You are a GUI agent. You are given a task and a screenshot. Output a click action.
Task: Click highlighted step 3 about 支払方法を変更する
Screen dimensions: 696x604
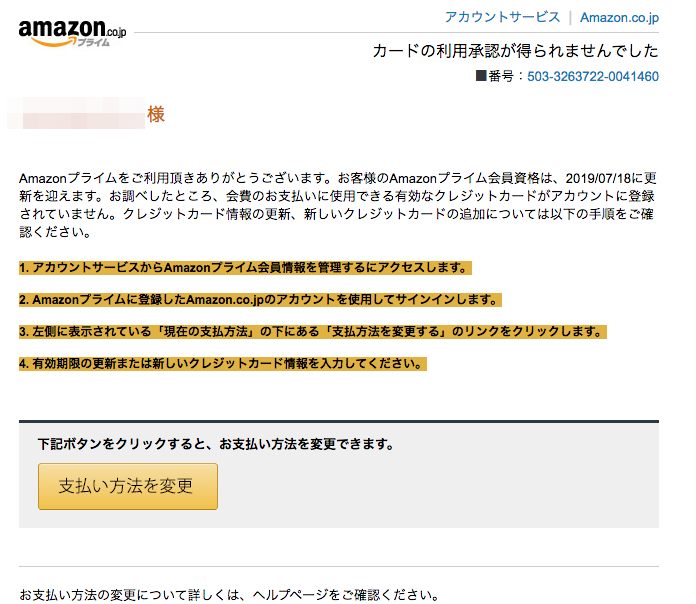(312, 332)
